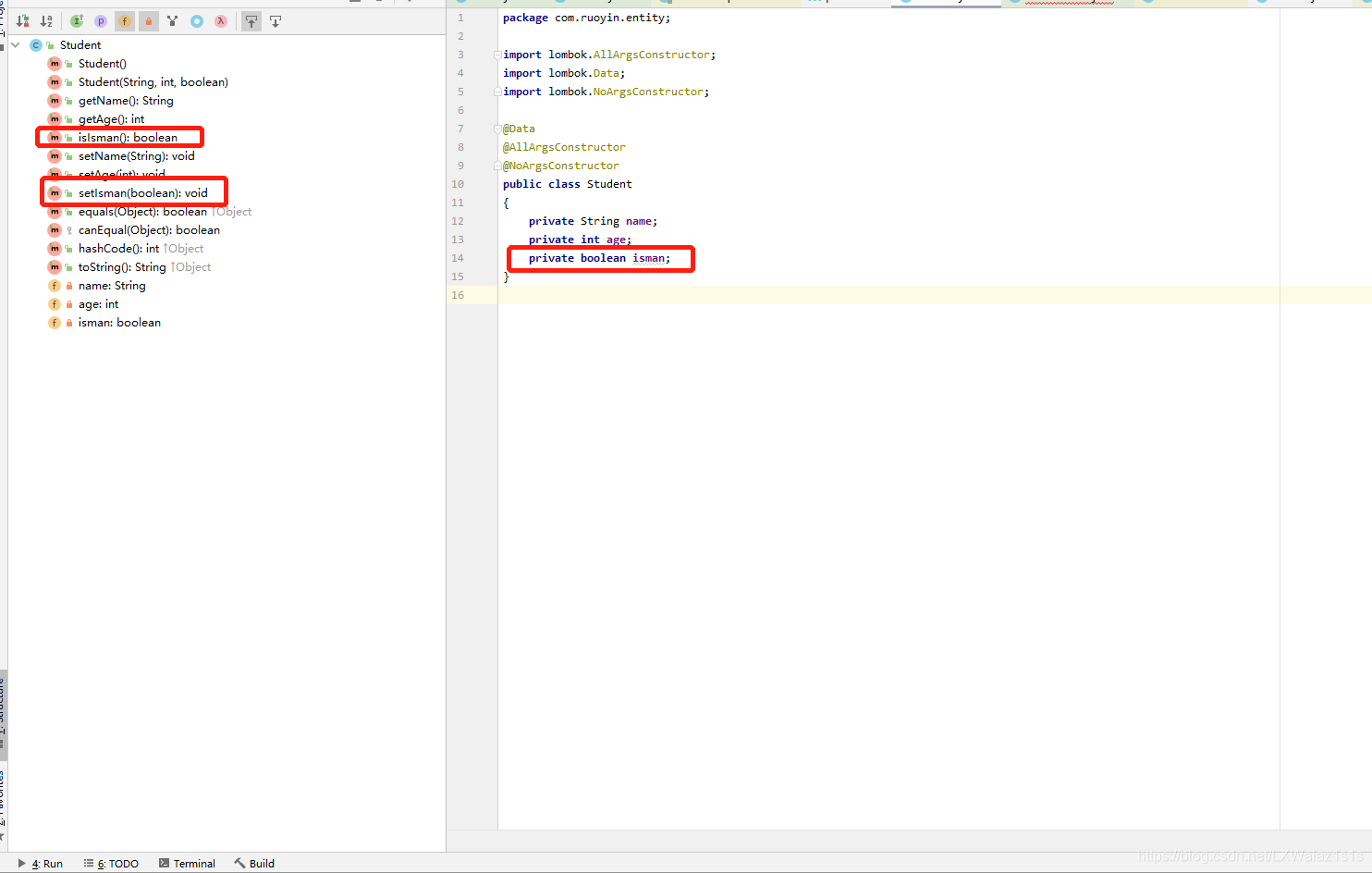Click the @AllArgsConstructor annotation text
1372x873 pixels.
[564, 147]
